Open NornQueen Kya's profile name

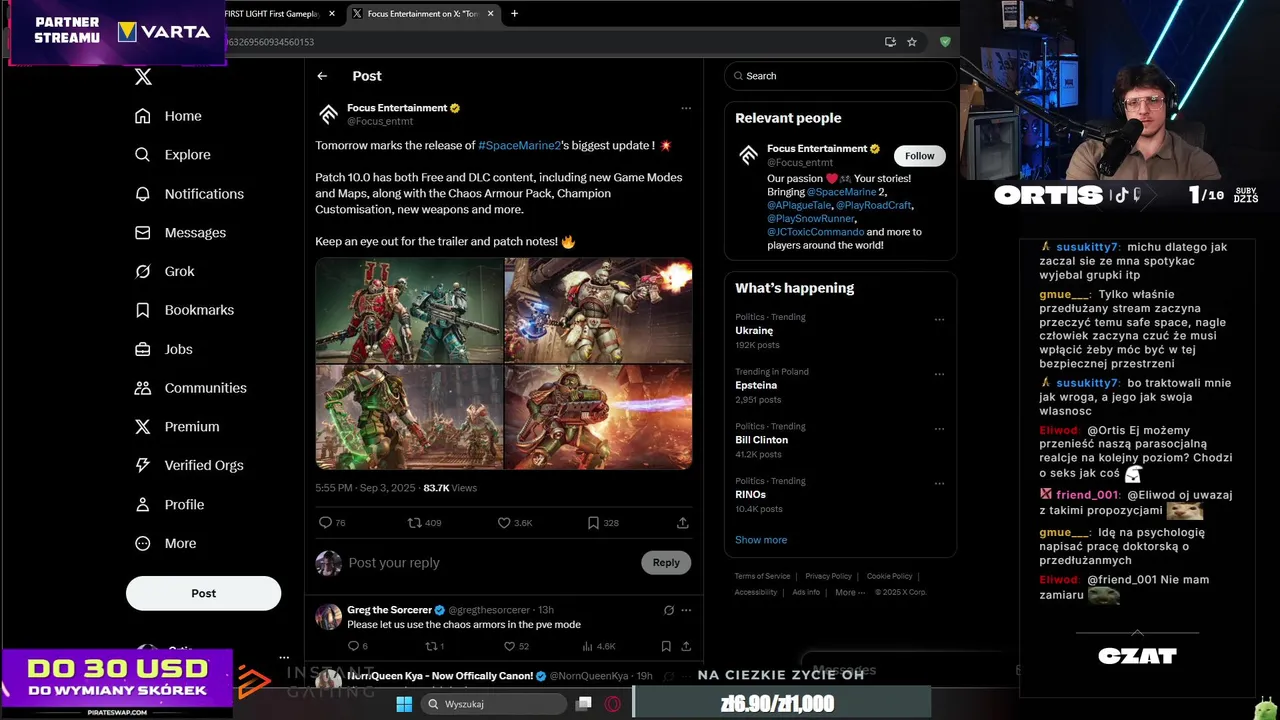[440, 676]
